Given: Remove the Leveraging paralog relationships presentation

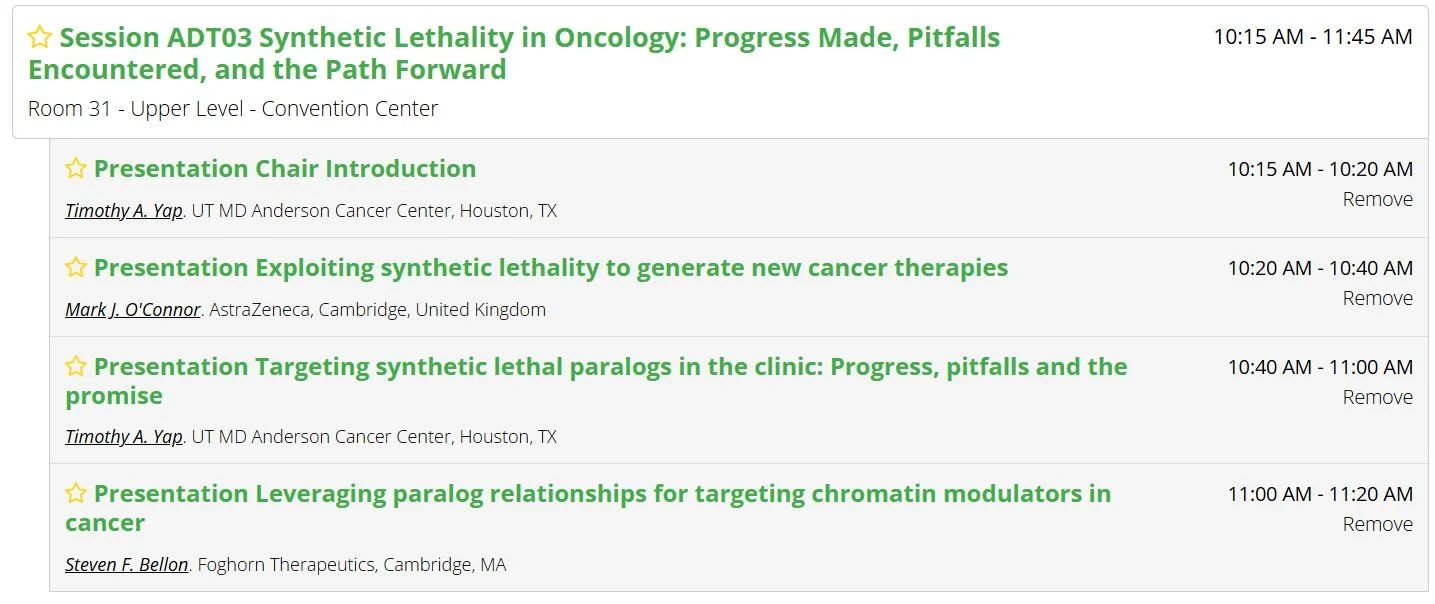Looking at the screenshot, I should 1377,524.
